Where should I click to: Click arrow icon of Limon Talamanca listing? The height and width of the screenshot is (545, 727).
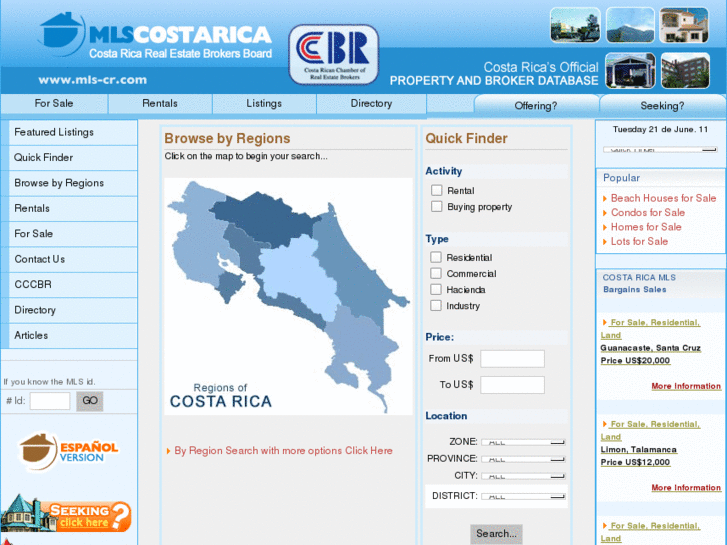tap(605, 424)
